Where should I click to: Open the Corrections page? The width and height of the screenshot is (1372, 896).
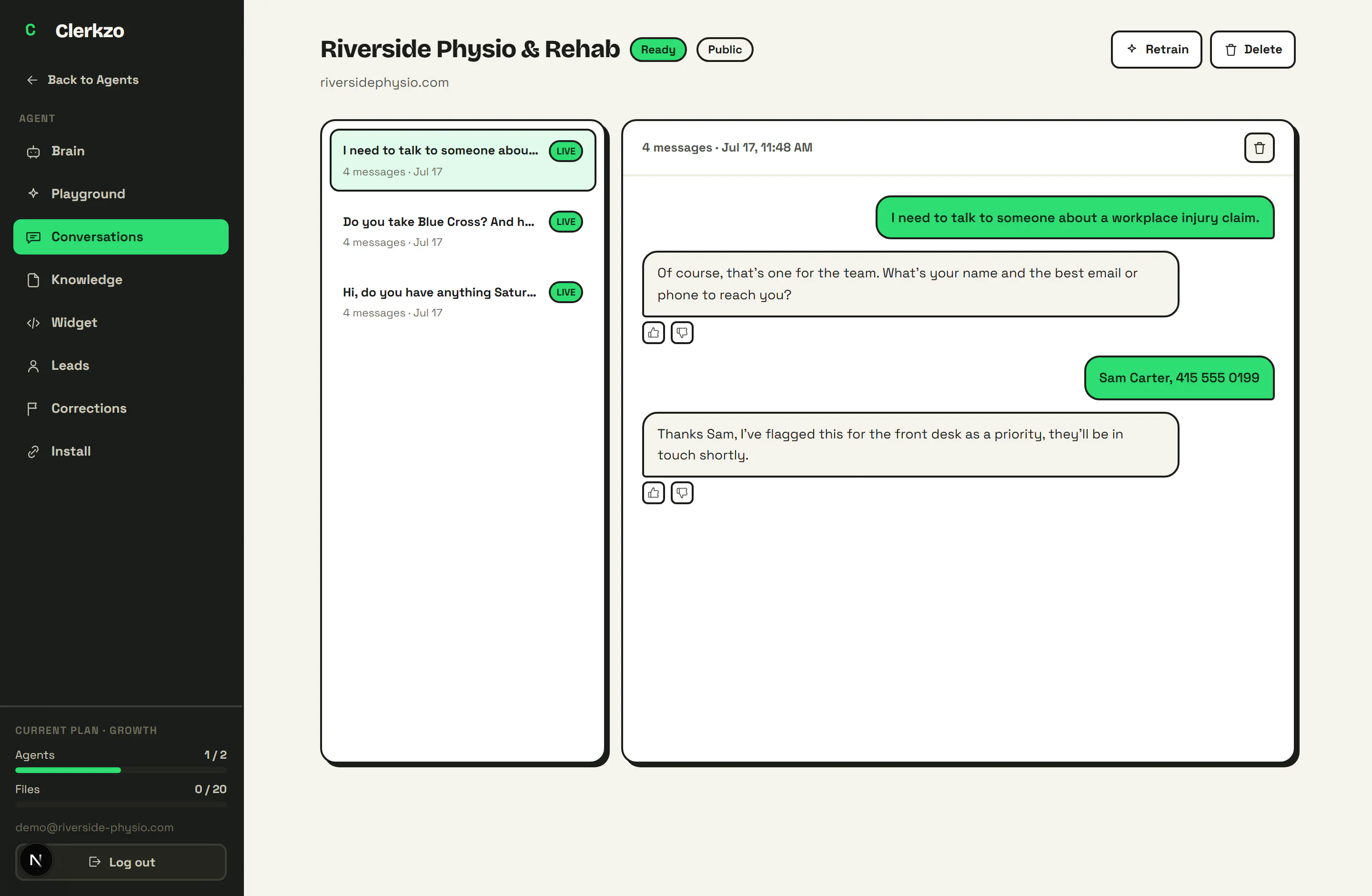121,408
